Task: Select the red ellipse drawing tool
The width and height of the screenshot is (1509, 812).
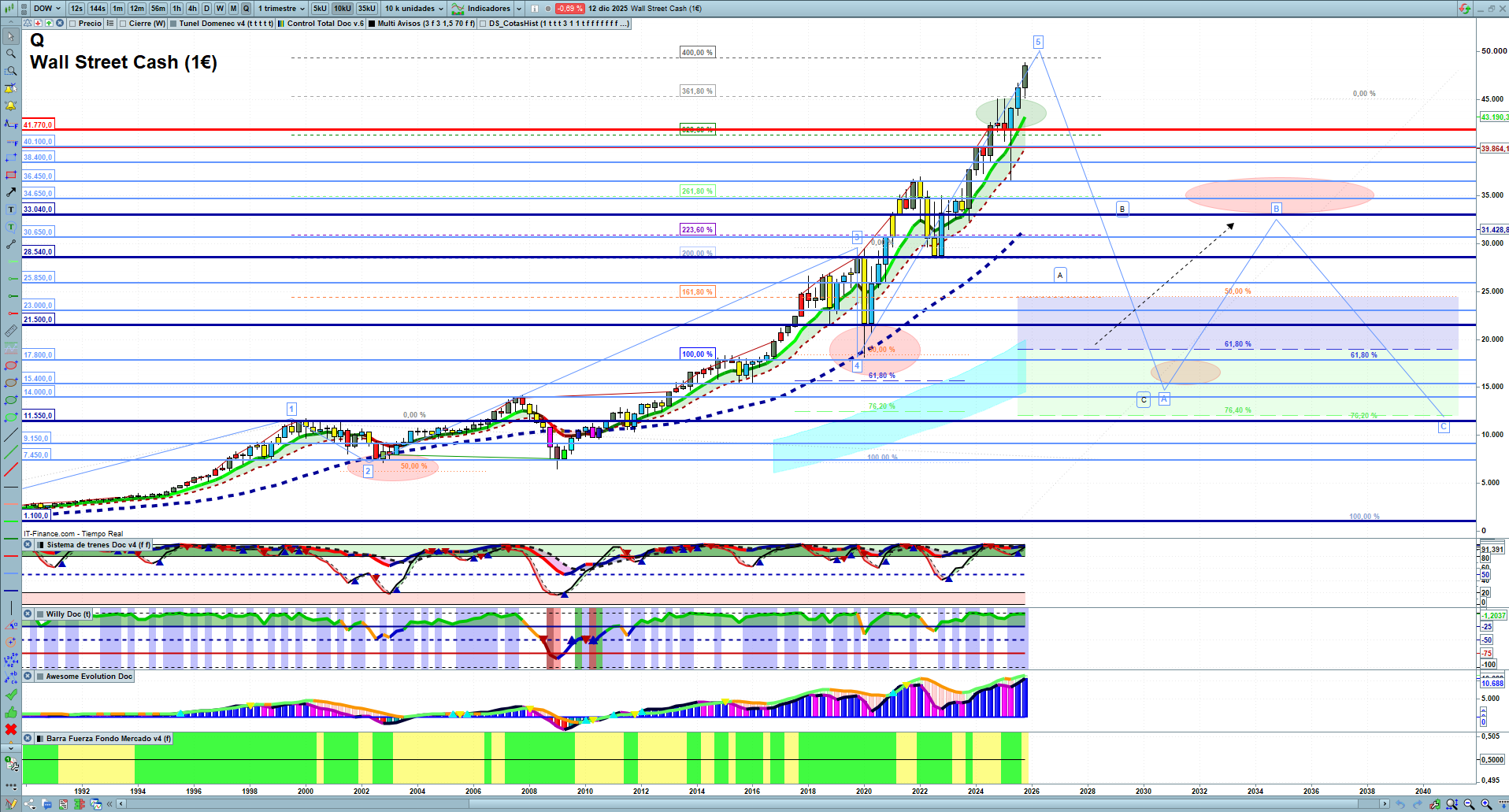Action: click(11, 365)
